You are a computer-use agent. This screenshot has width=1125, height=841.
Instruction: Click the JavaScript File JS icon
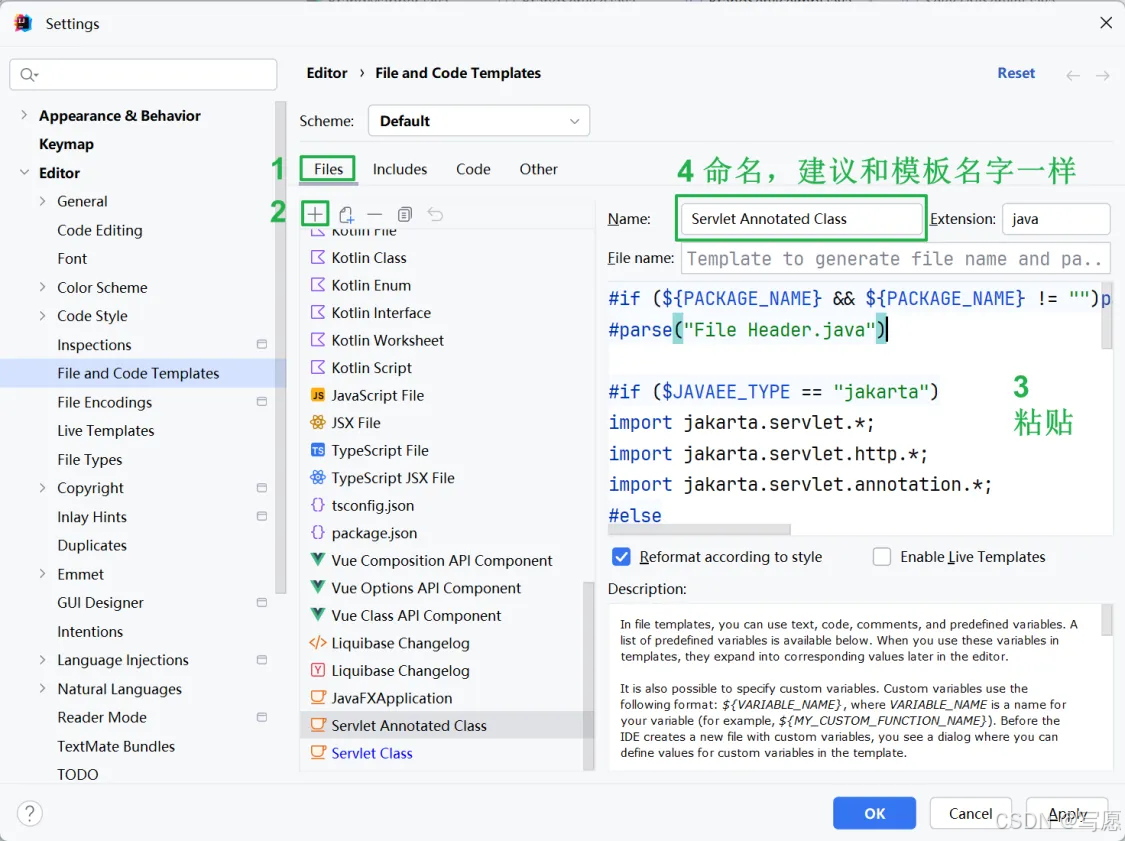point(318,395)
